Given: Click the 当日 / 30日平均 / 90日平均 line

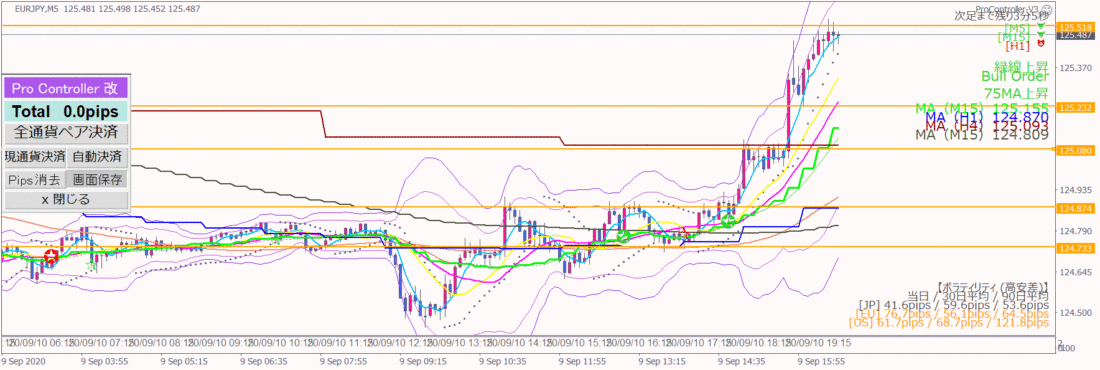Looking at the screenshot, I should click(979, 296).
